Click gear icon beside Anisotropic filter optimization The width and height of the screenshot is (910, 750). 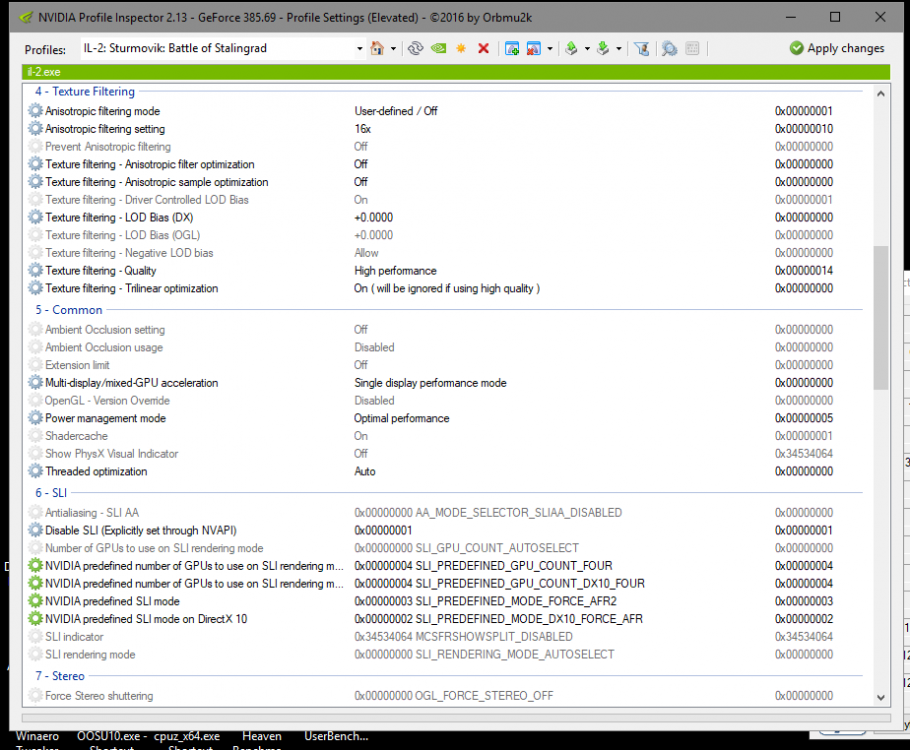35,164
